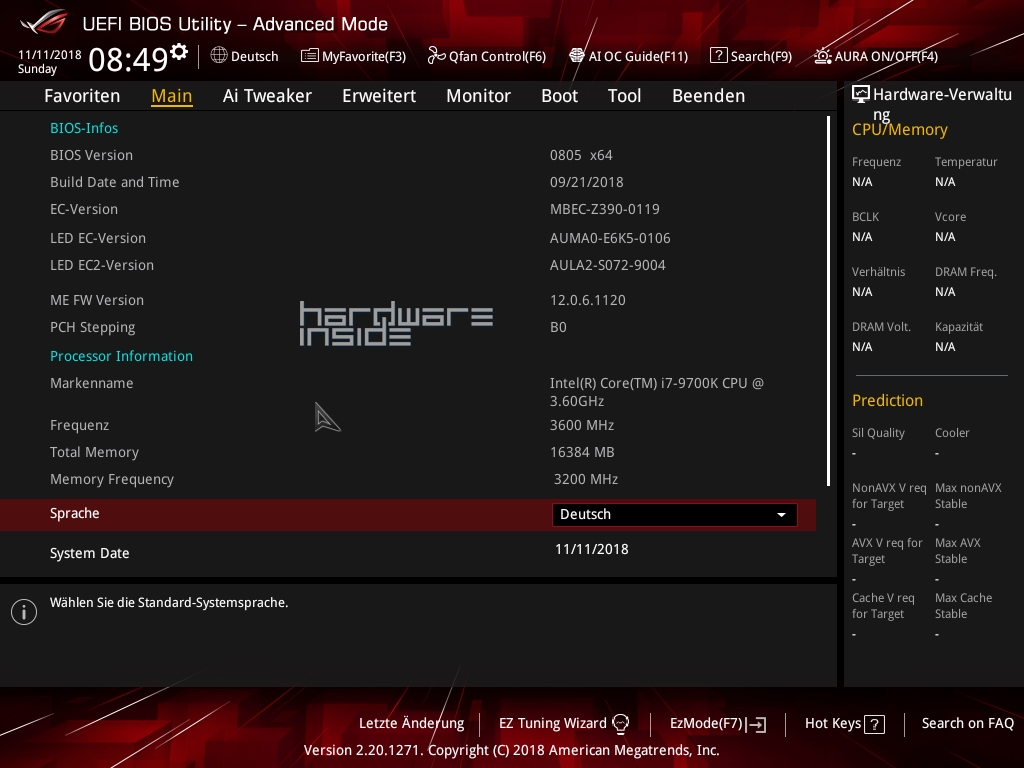Open MyFavorite list icon

tap(309, 56)
